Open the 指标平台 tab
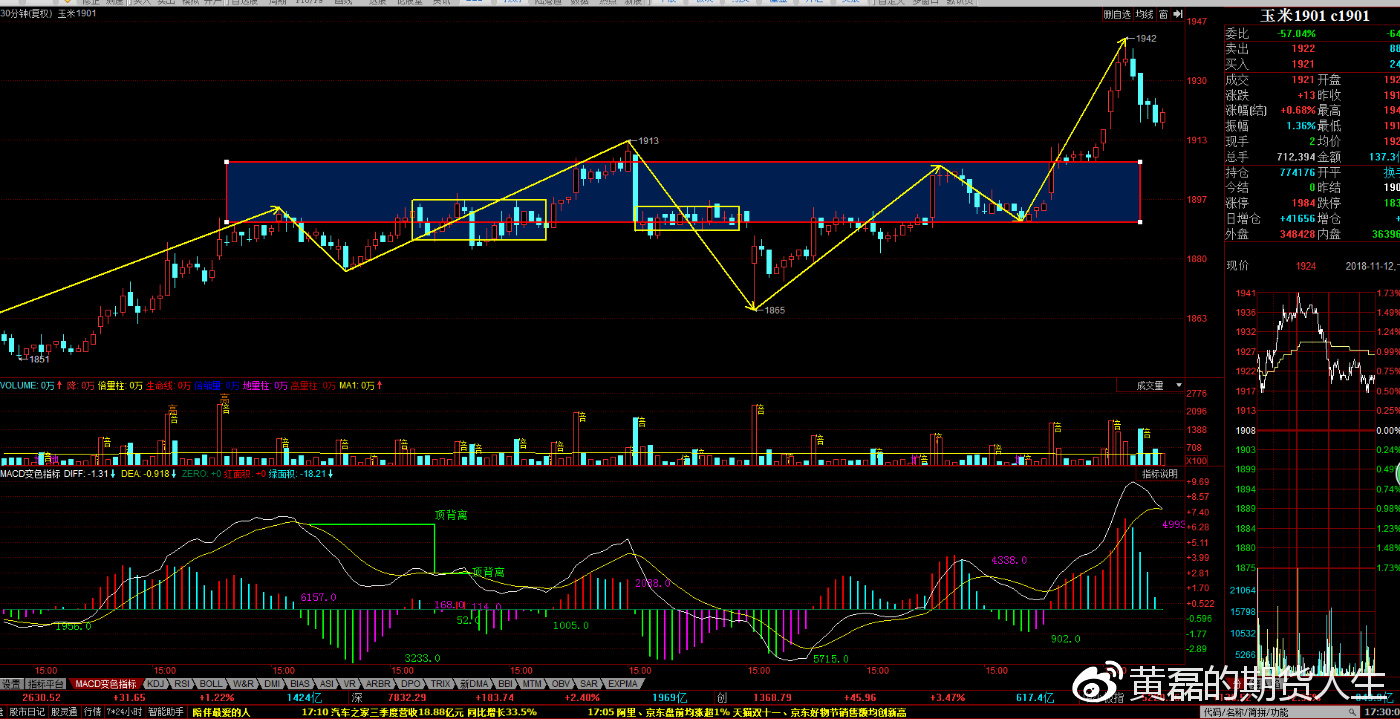Screen dimensions: 1400x719 (47, 684)
